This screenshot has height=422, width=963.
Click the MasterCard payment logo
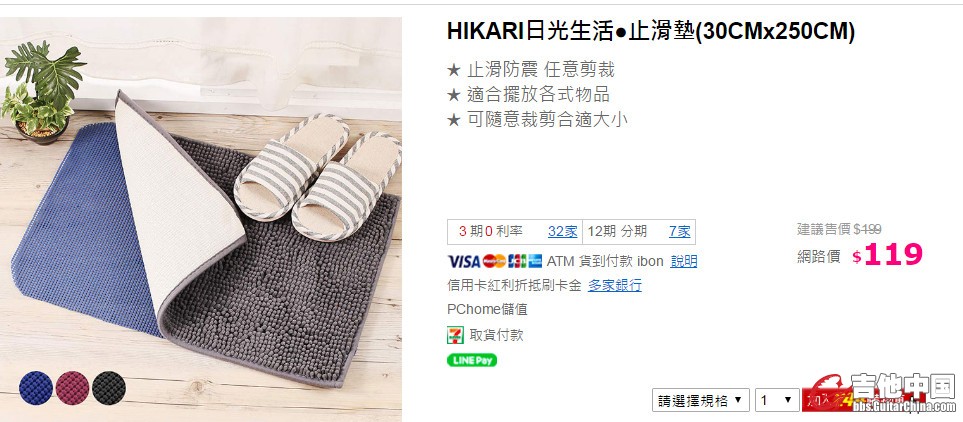[494, 261]
